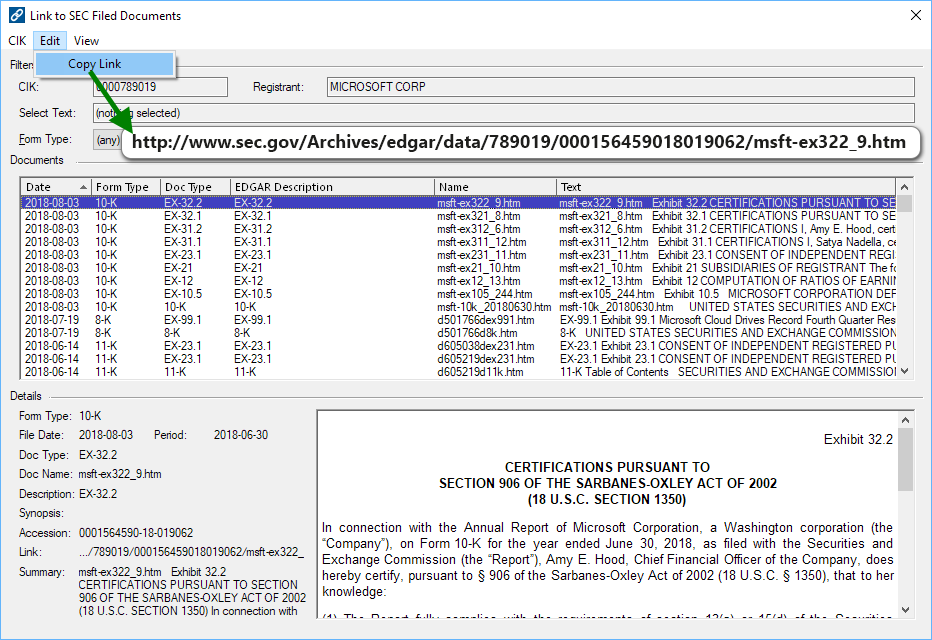Select row msft-10k_20180630.htm
The height and width of the screenshot is (640, 932).
pyautogui.click(x=458, y=307)
